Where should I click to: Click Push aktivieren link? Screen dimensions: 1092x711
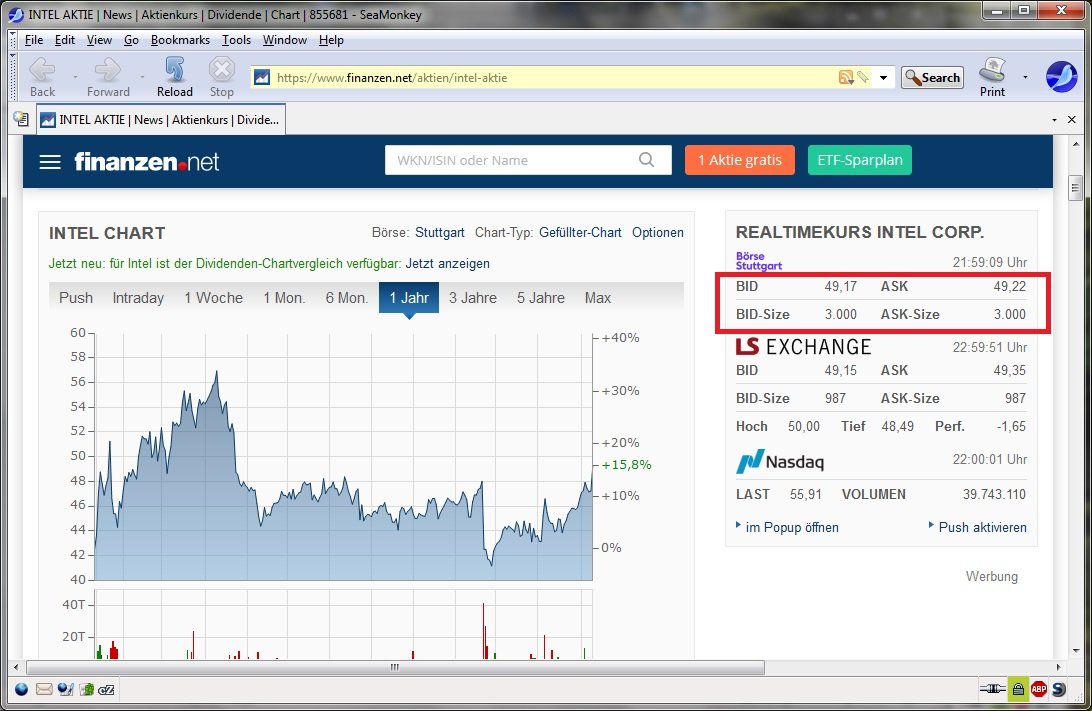983,527
